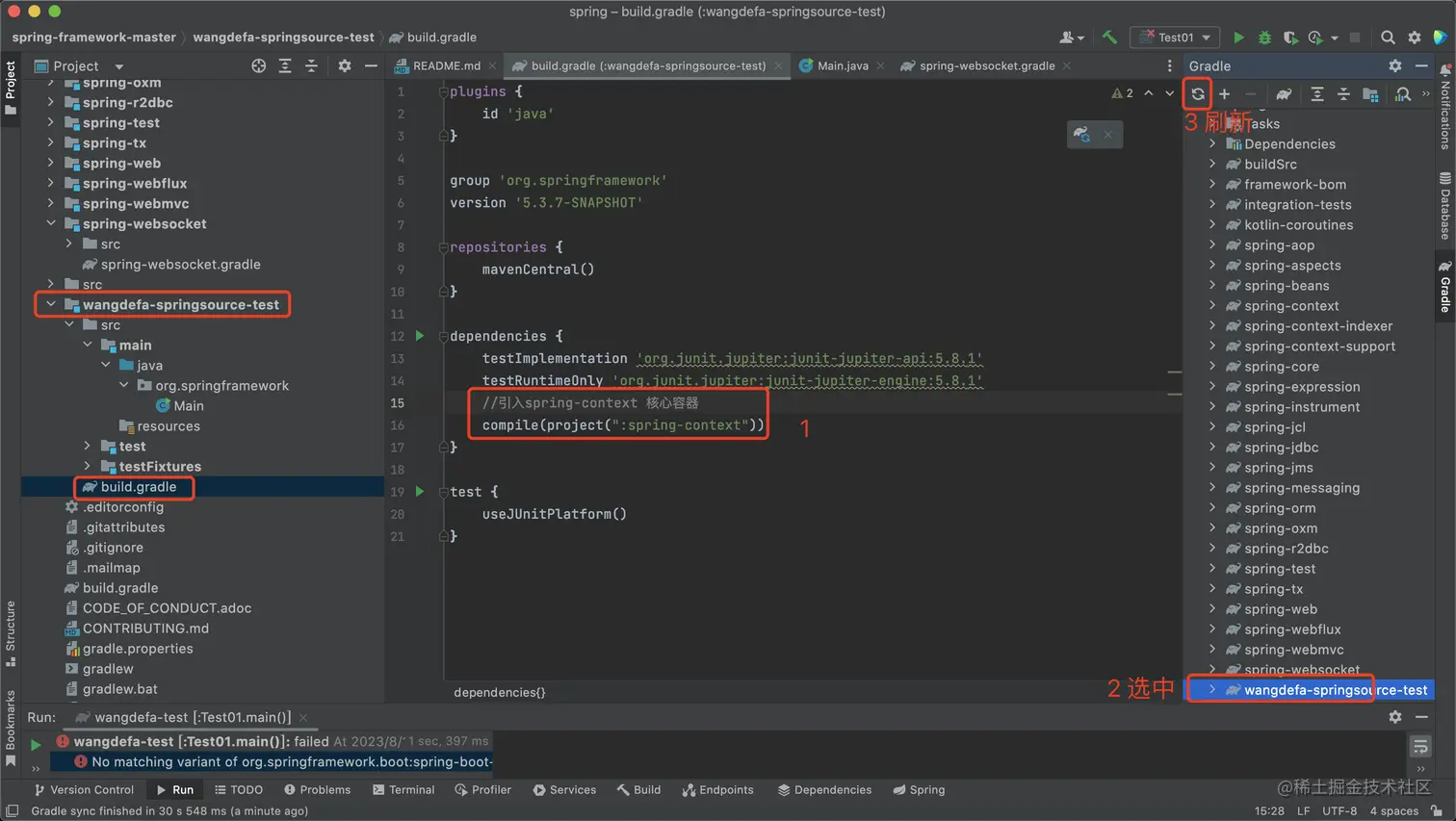Image resolution: width=1456 pixels, height=821 pixels.
Task: Execute Gradle task elephant icon
Action: point(1284,93)
